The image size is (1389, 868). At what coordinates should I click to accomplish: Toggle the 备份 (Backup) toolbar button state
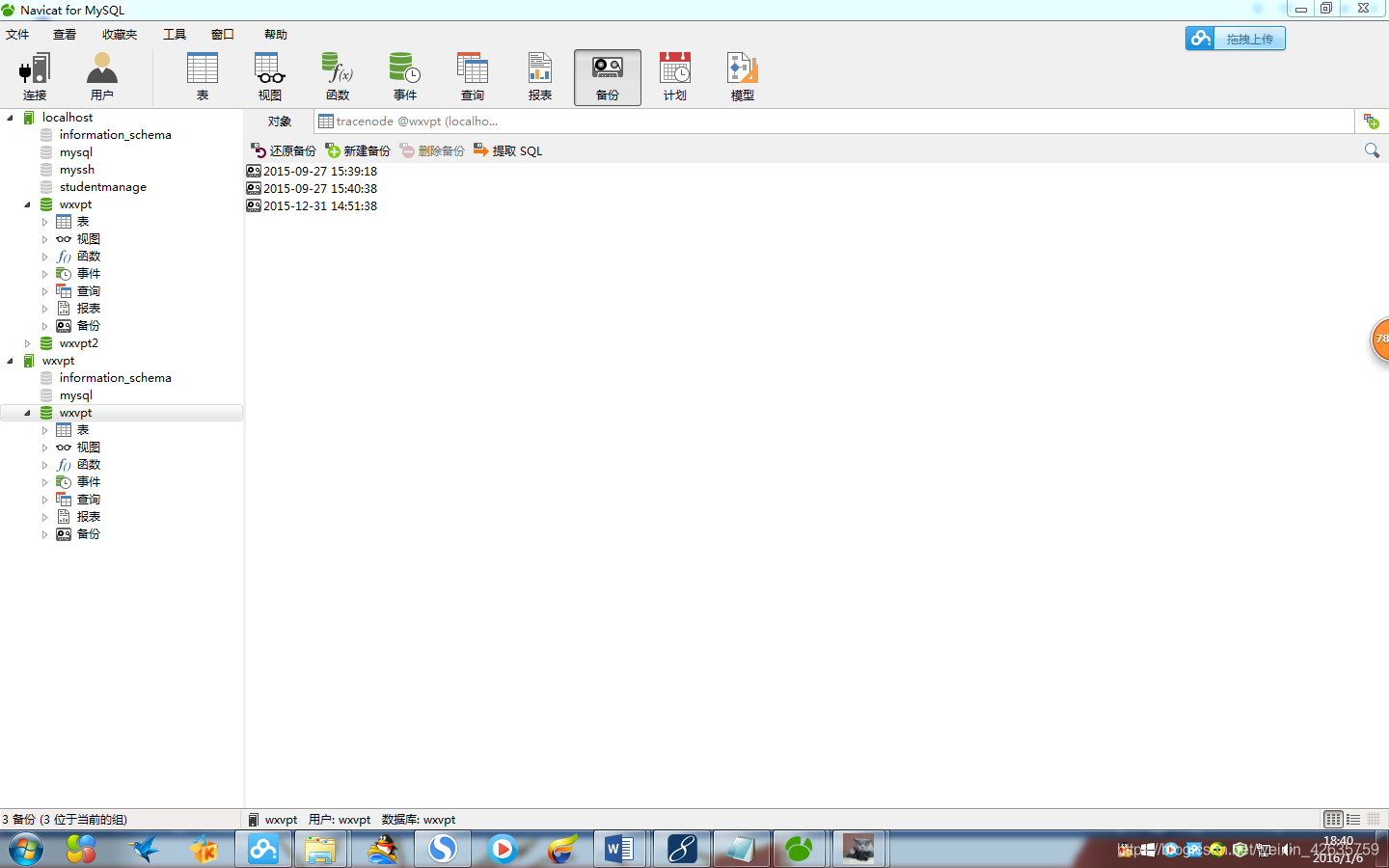[x=607, y=75]
